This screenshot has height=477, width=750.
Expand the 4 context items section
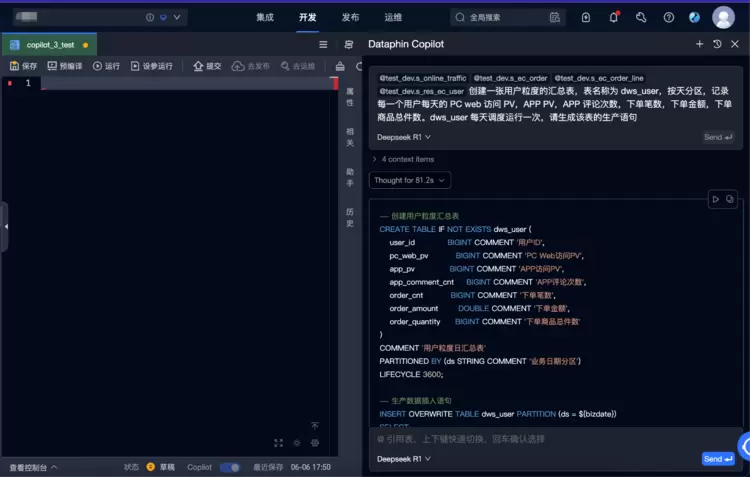pos(403,159)
